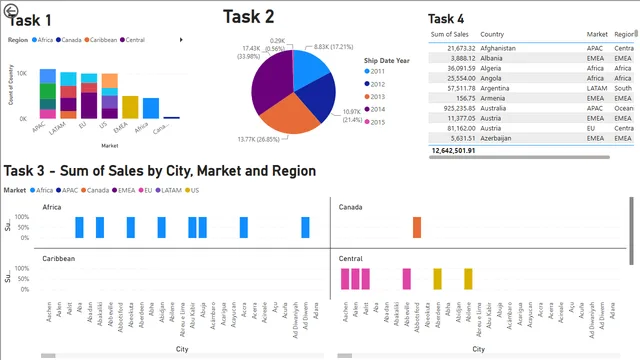
Task: Select US in Task 3 Market legend
Action: pyautogui.click(x=192, y=190)
